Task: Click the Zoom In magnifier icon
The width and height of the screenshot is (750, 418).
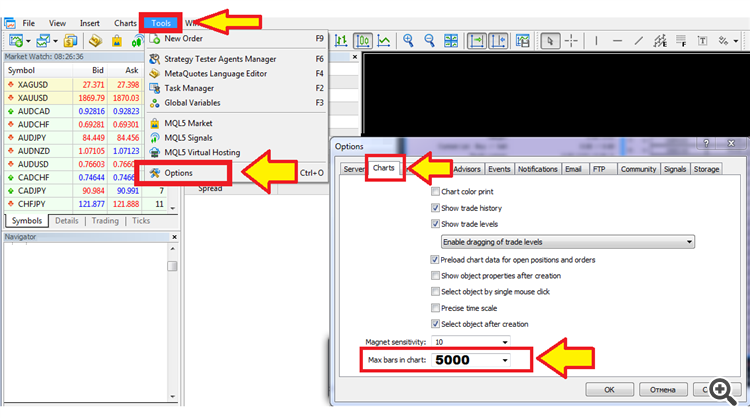Action: 408,41
